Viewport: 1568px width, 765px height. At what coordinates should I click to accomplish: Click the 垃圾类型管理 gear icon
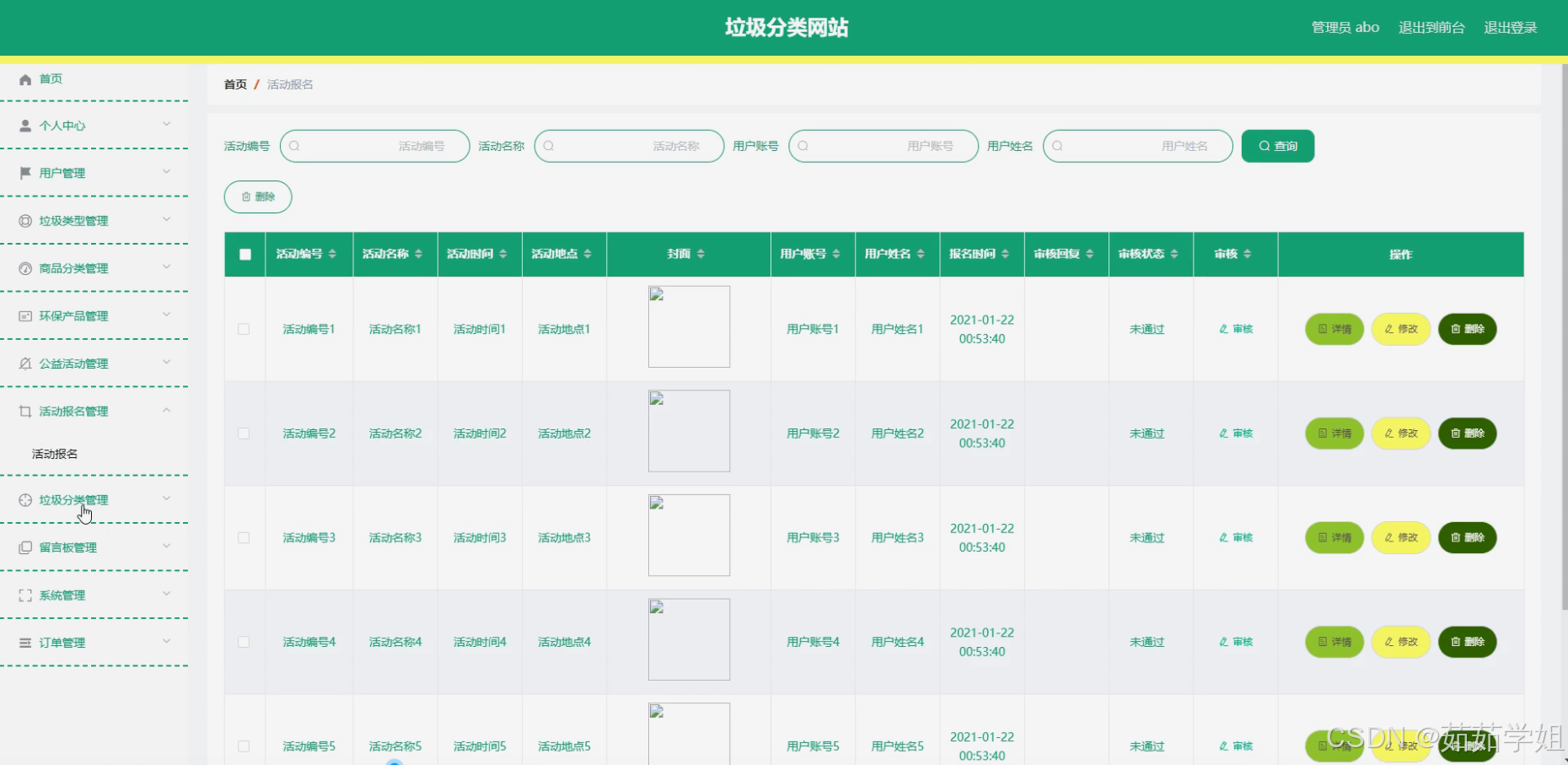pyautogui.click(x=24, y=220)
